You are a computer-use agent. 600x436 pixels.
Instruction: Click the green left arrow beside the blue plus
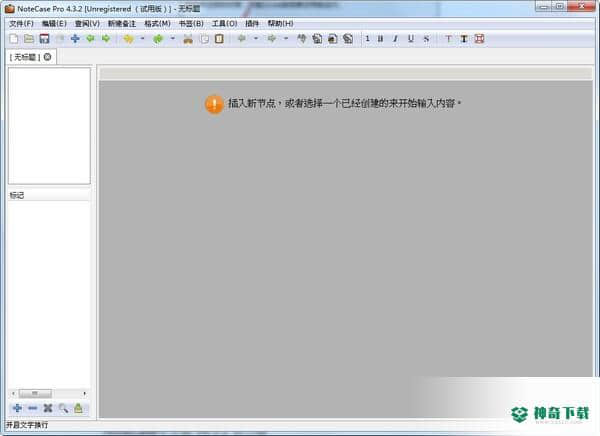coord(91,39)
